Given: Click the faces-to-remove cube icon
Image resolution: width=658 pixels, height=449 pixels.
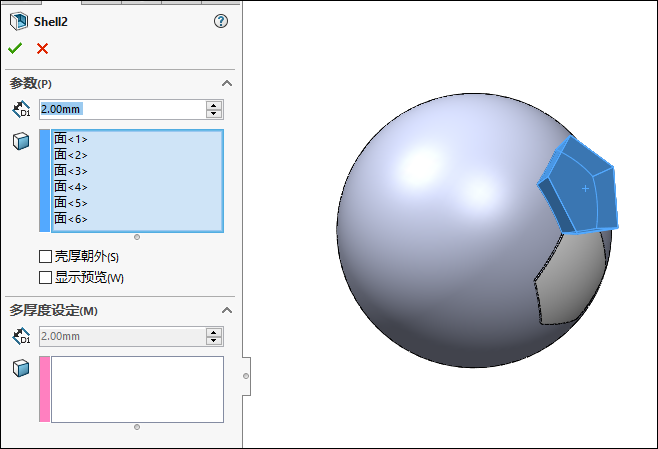Looking at the screenshot, I should 21,141.
